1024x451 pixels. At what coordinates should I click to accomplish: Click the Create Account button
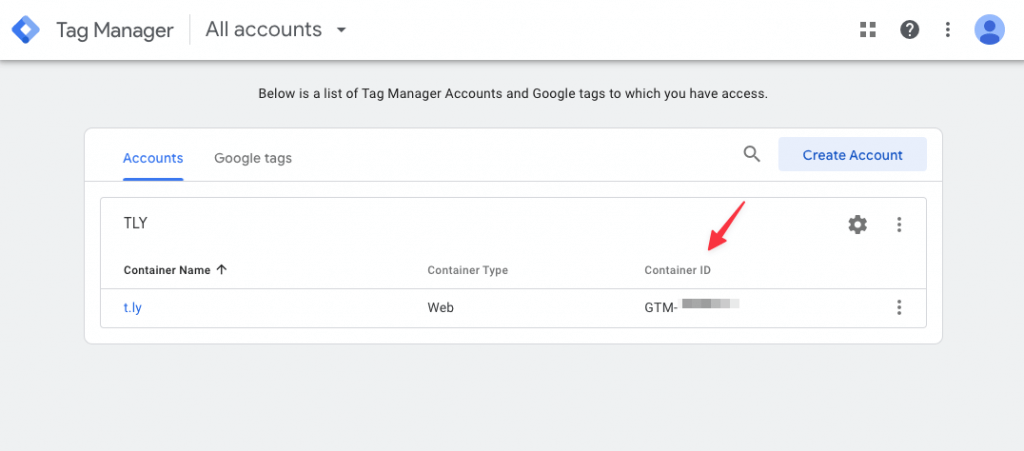click(852, 155)
